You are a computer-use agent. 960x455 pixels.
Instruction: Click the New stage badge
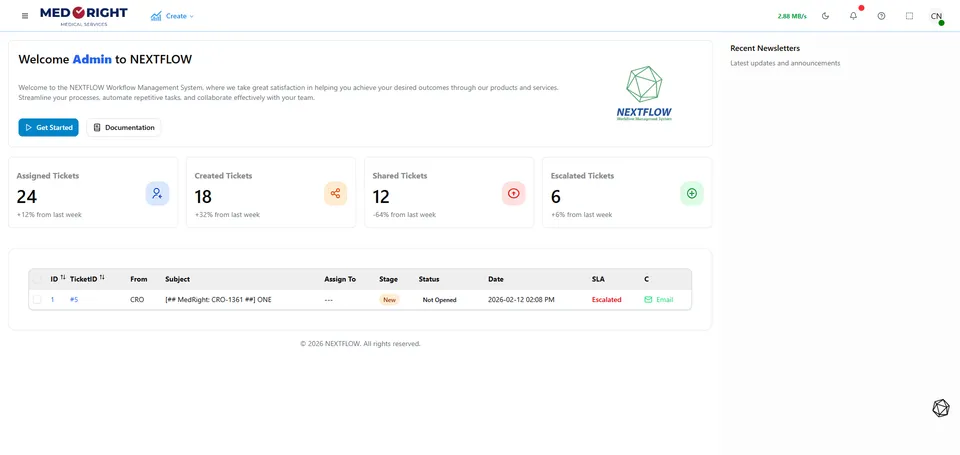point(389,299)
